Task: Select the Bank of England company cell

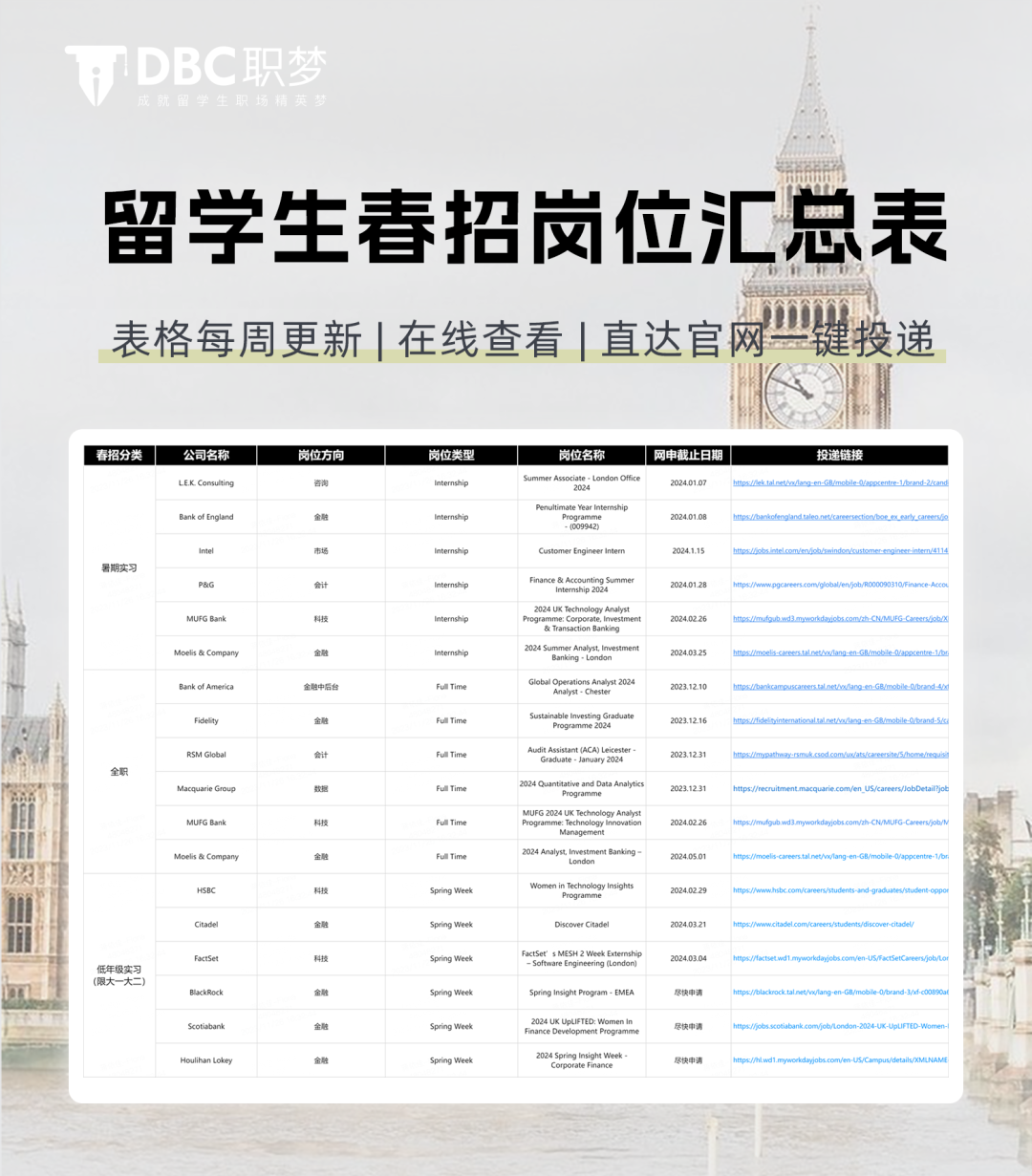Action: (206, 517)
